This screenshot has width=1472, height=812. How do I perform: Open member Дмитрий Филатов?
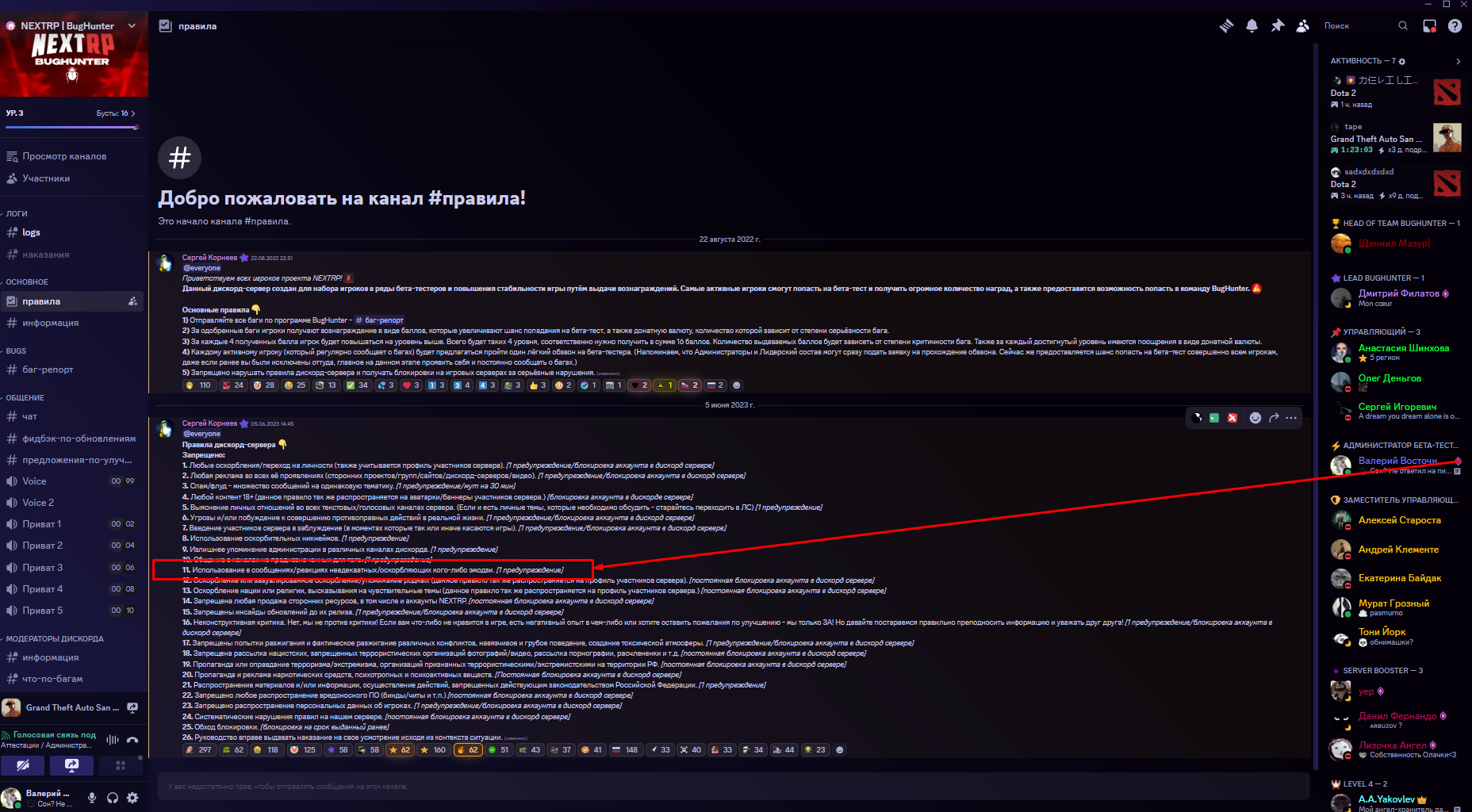(1396, 298)
